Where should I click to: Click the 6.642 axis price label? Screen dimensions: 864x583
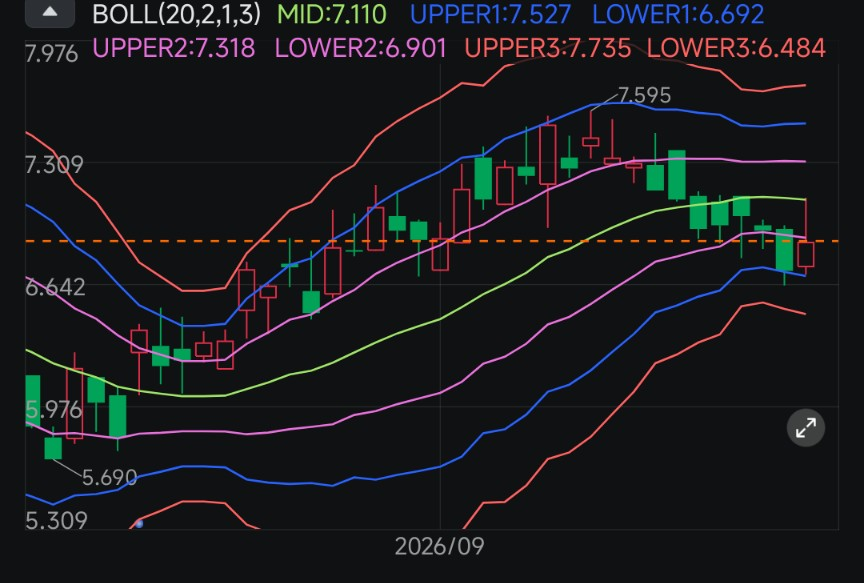point(55,287)
